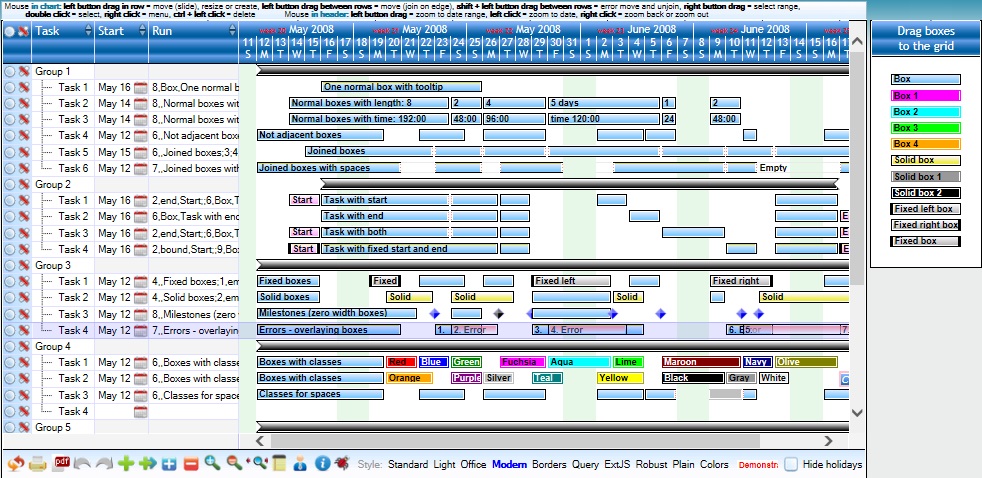Viewport: 982px width, 478px height.
Task: Select the Group 4 row with its circle selector
Action: tap(9, 346)
